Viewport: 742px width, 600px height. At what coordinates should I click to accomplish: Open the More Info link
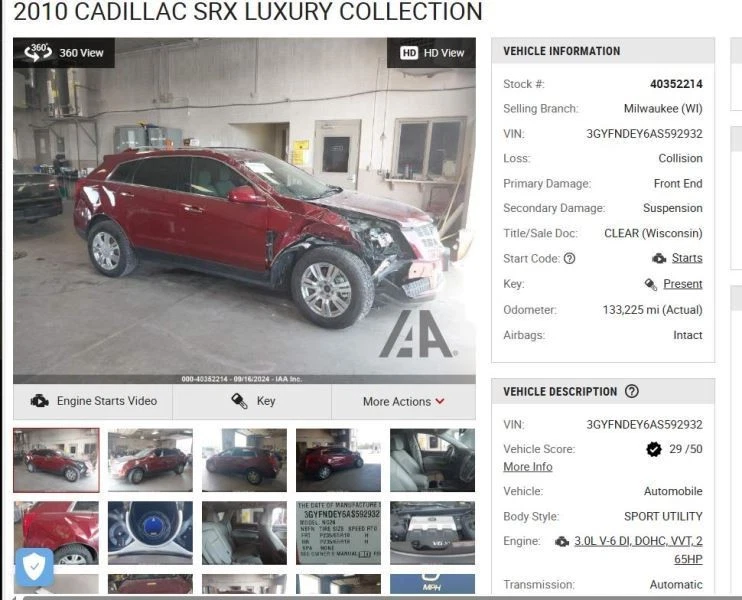coord(528,467)
